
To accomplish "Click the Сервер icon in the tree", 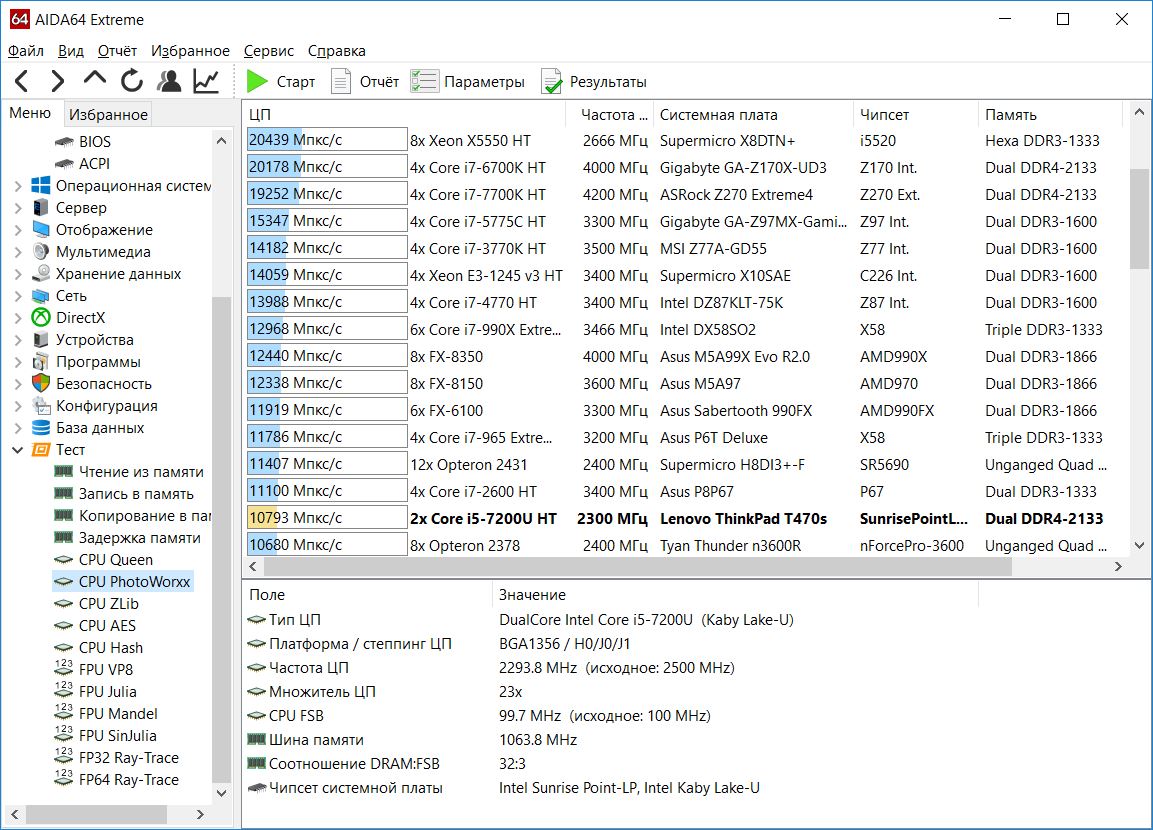I will pyautogui.click(x=41, y=207).
